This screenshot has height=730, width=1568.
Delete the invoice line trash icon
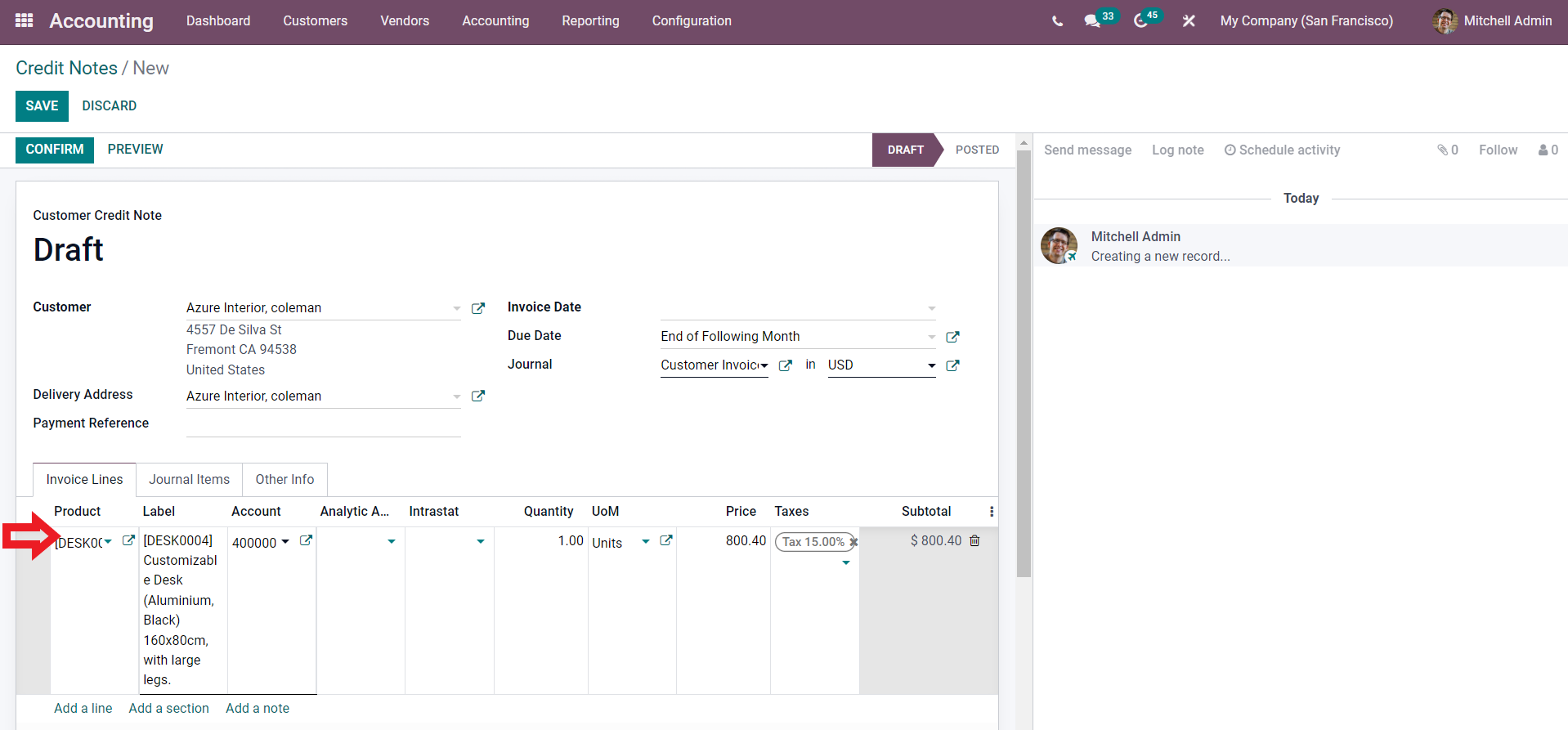[x=974, y=540]
